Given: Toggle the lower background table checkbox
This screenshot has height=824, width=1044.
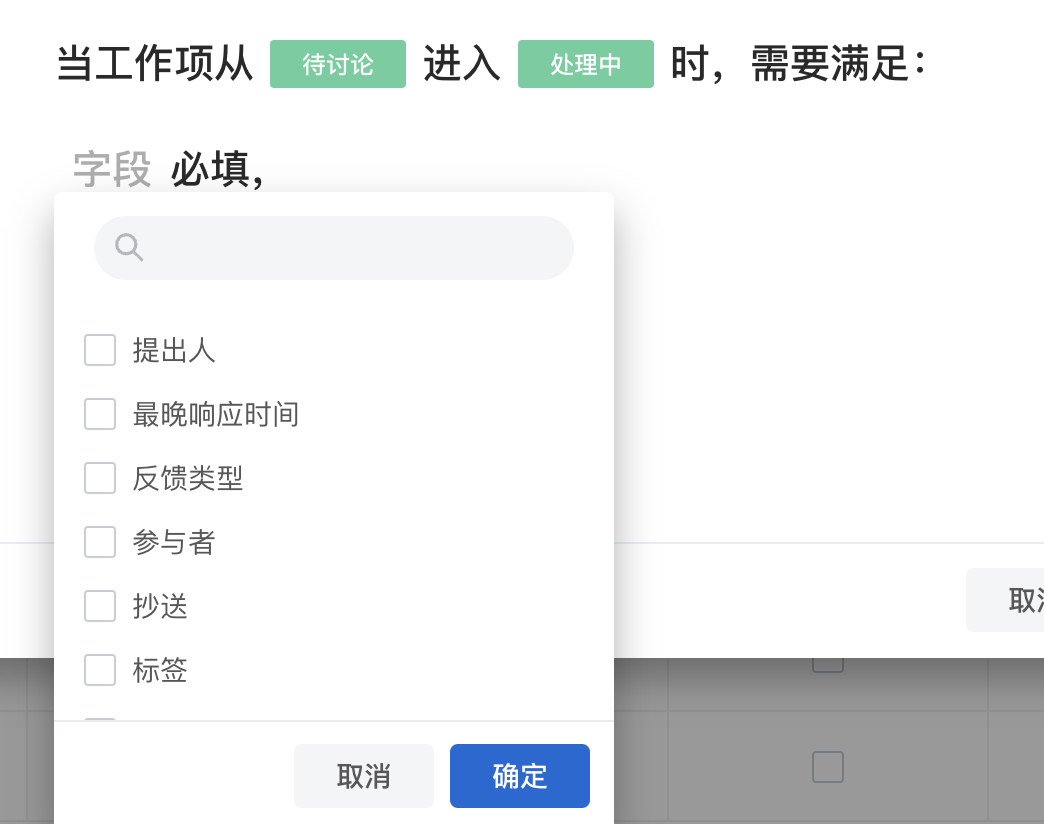Looking at the screenshot, I should 828,767.
